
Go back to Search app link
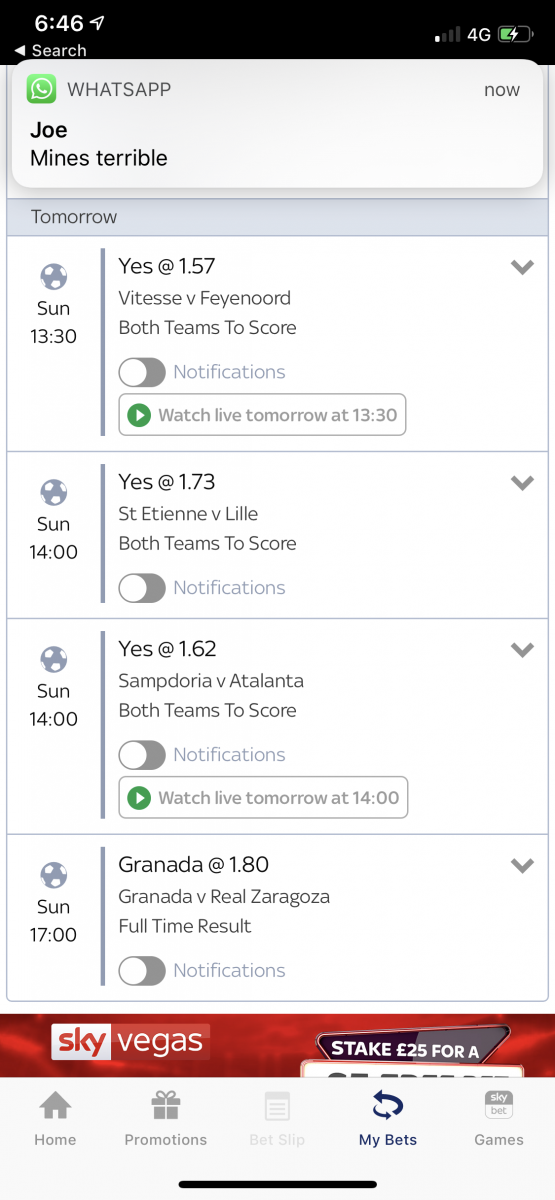(51, 50)
